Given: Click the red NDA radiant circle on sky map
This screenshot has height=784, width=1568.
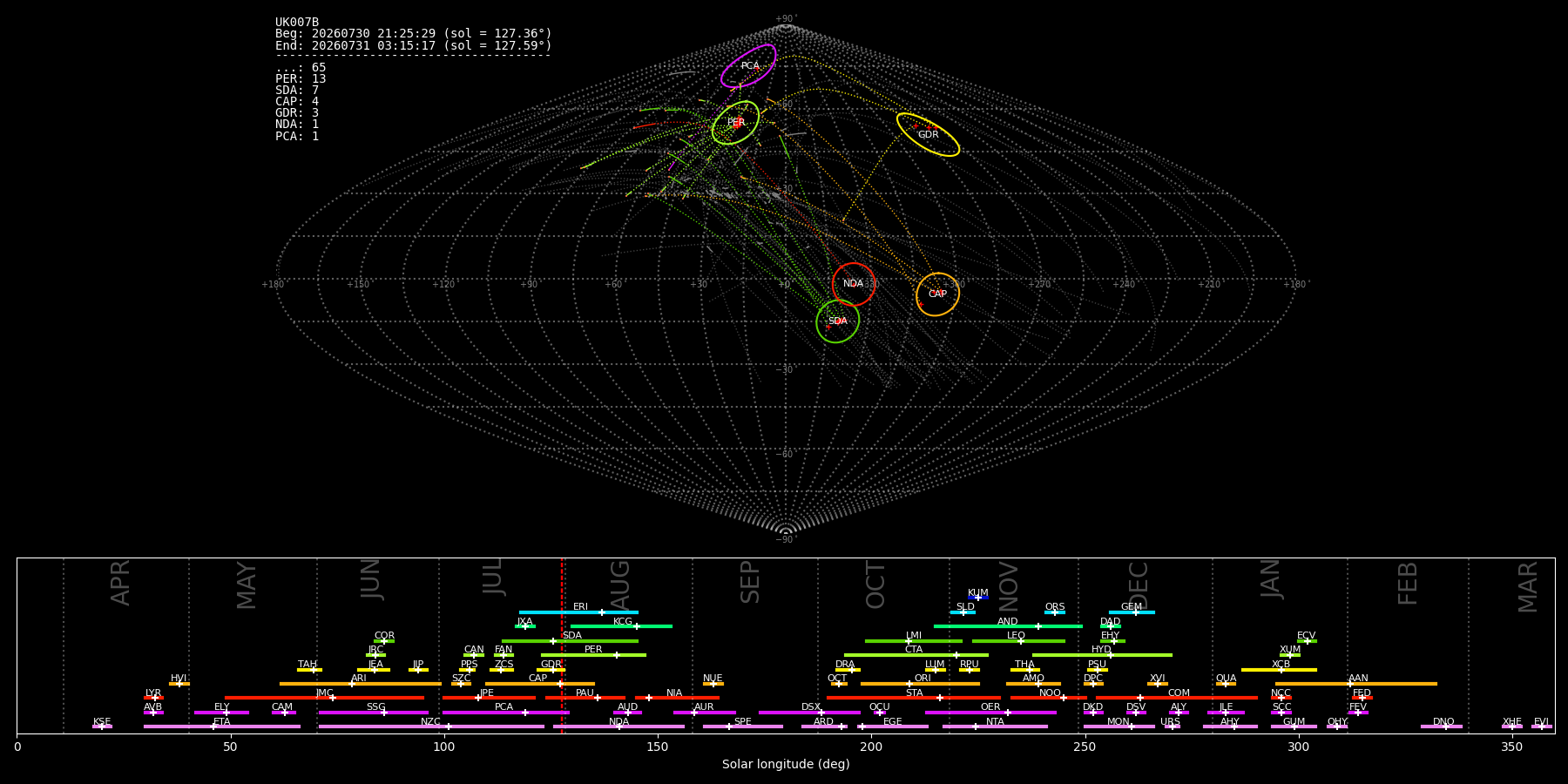Looking at the screenshot, I should (854, 284).
